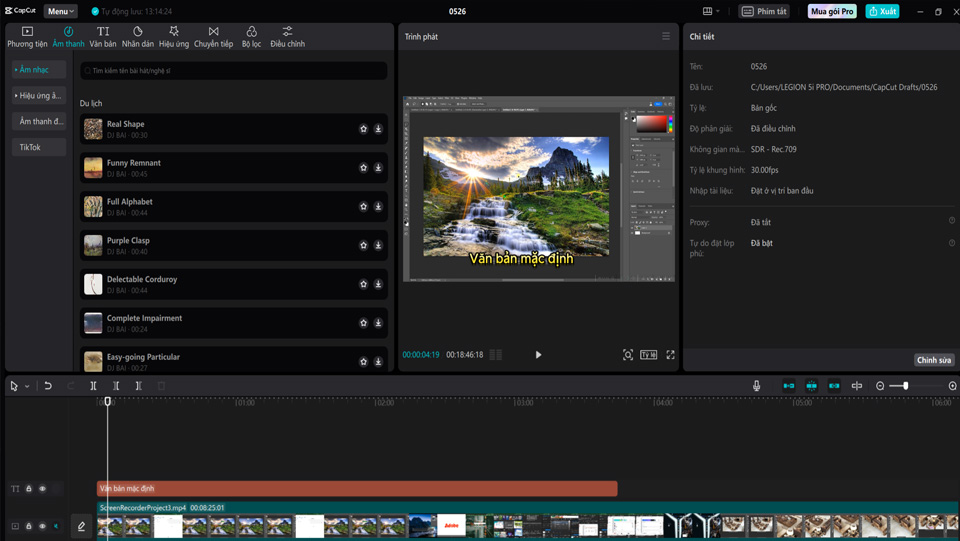Viewport: 960px width, 541px height.
Task: Click the Xuất export button
Action: (882, 11)
